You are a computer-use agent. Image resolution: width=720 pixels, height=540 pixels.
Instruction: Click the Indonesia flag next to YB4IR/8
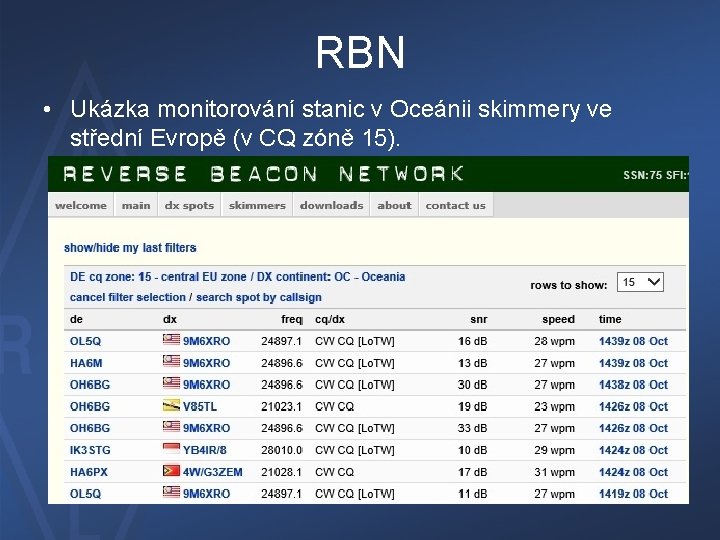click(171, 449)
